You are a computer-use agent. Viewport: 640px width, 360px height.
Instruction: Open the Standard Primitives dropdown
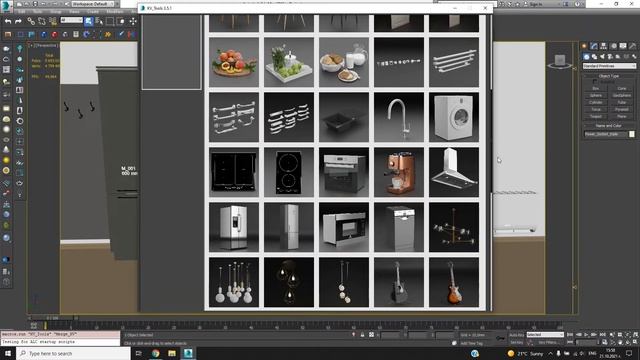point(609,66)
